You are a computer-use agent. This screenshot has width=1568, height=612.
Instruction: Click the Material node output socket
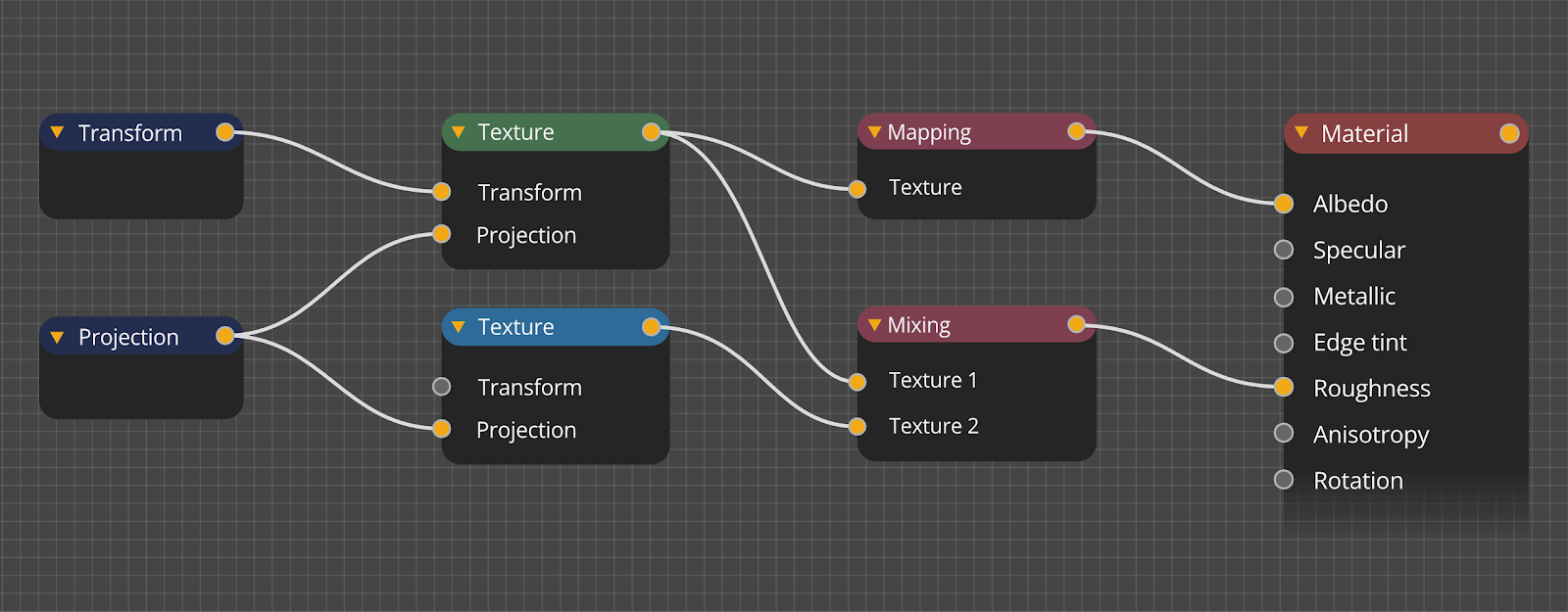(1509, 133)
